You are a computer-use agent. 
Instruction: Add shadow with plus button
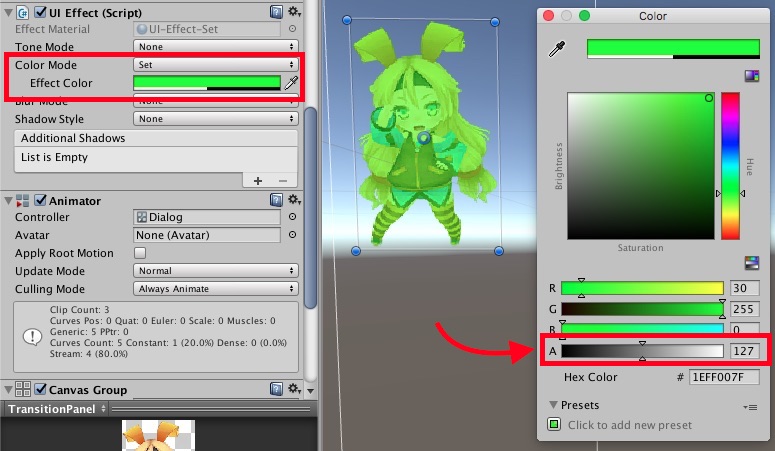point(258,181)
